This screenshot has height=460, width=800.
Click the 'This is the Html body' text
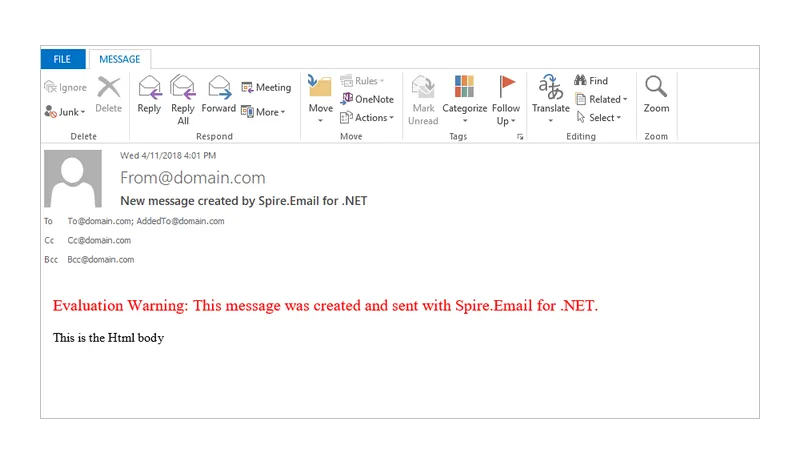108,338
